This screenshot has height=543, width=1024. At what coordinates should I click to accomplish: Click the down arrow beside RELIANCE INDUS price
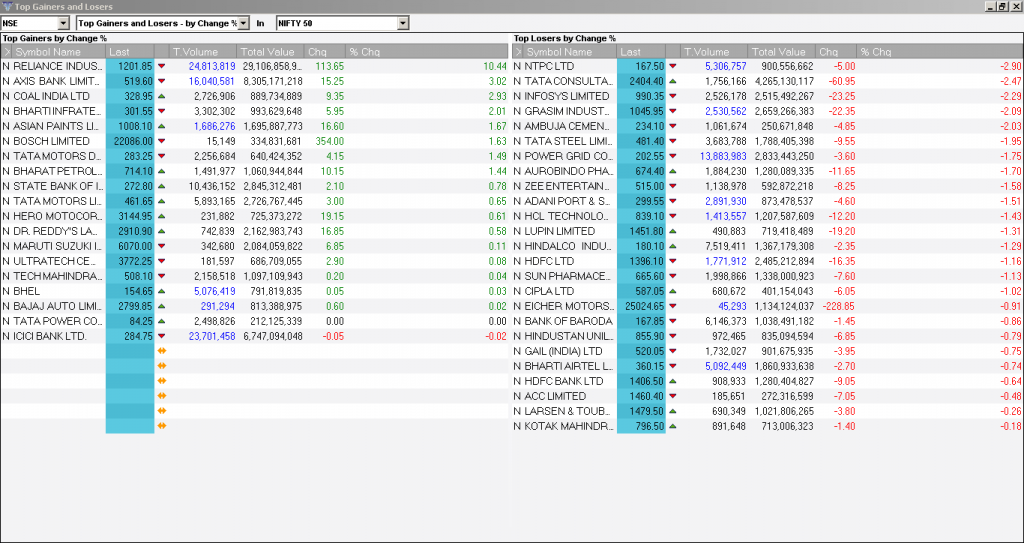[x=162, y=66]
